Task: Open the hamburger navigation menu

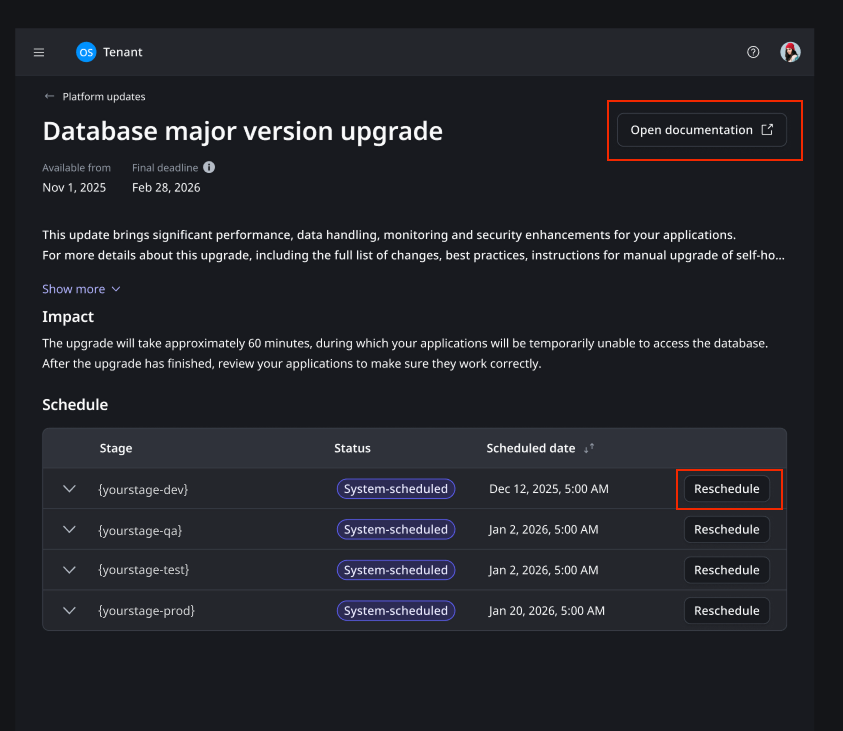Action: point(39,52)
